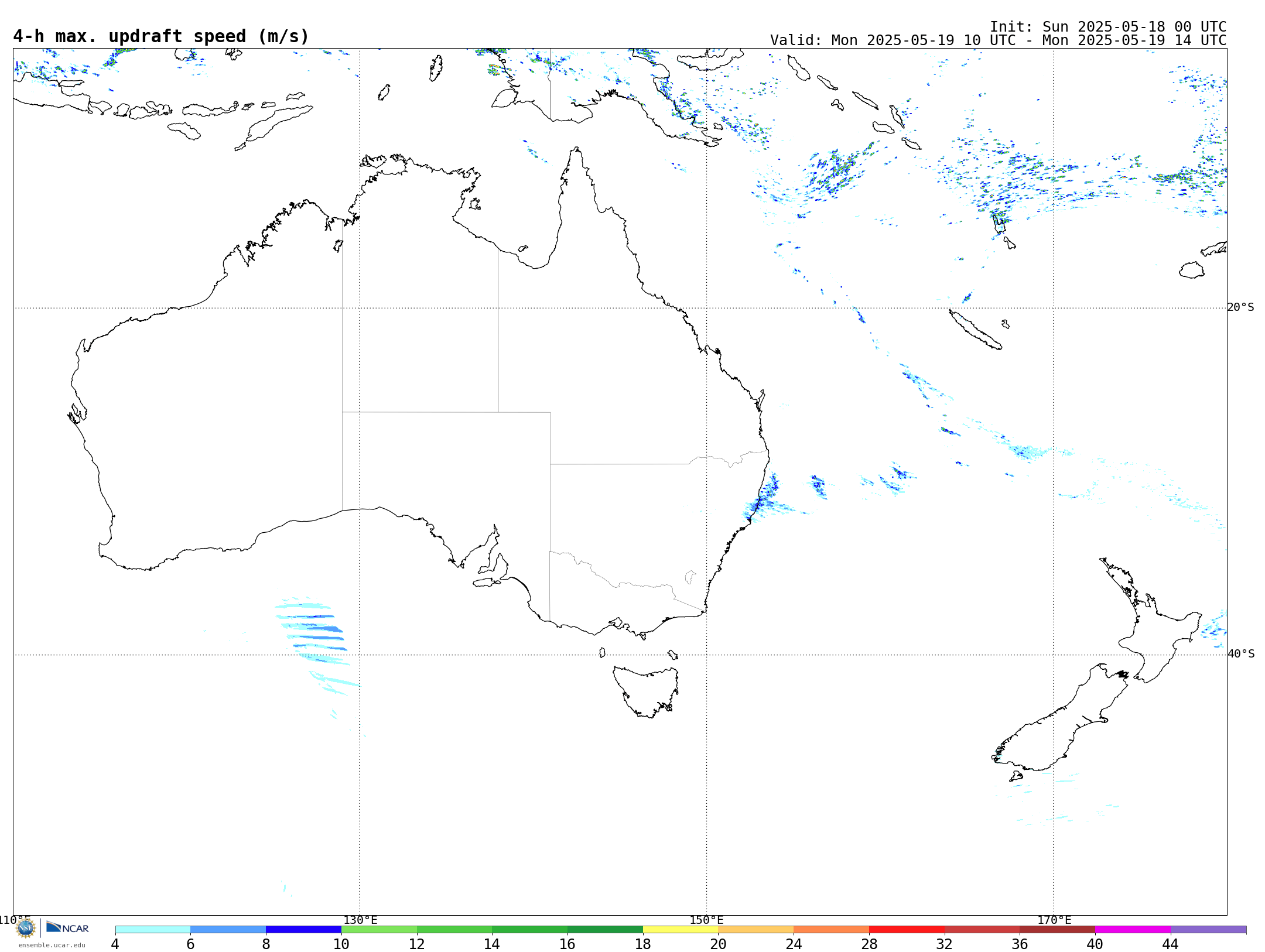
Task: Click the colorbar tick label '4'
Action: tap(115, 944)
